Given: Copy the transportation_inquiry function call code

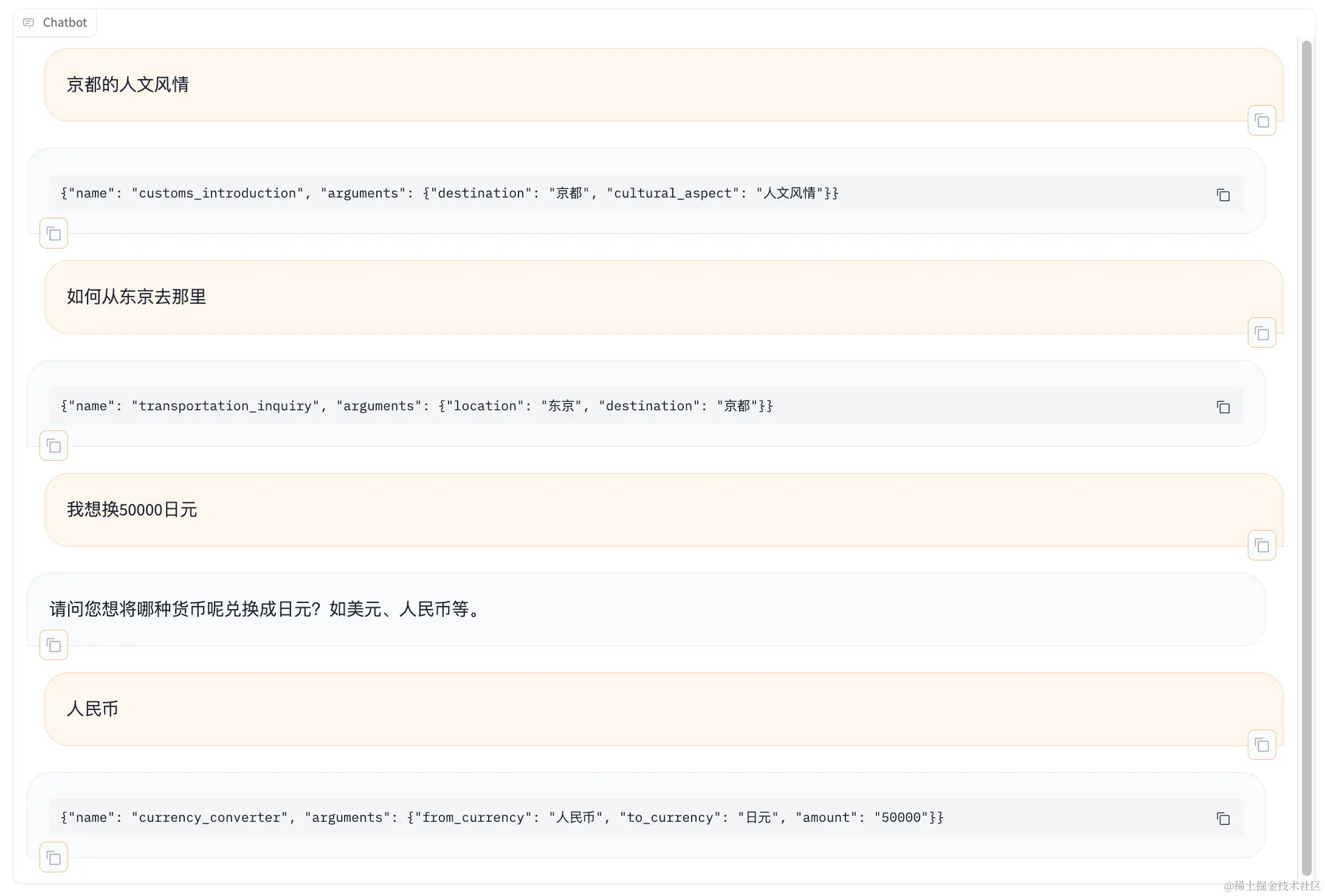Looking at the screenshot, I should [1223, 407].
